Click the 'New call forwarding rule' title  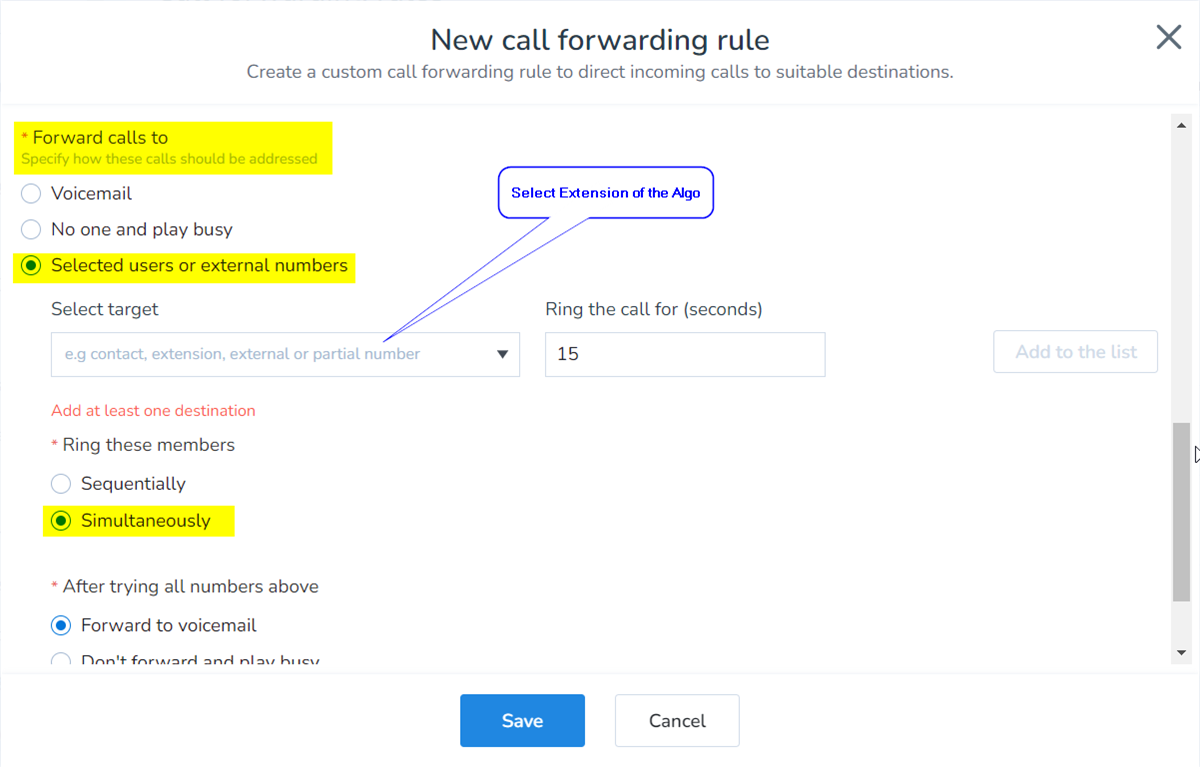600,40
